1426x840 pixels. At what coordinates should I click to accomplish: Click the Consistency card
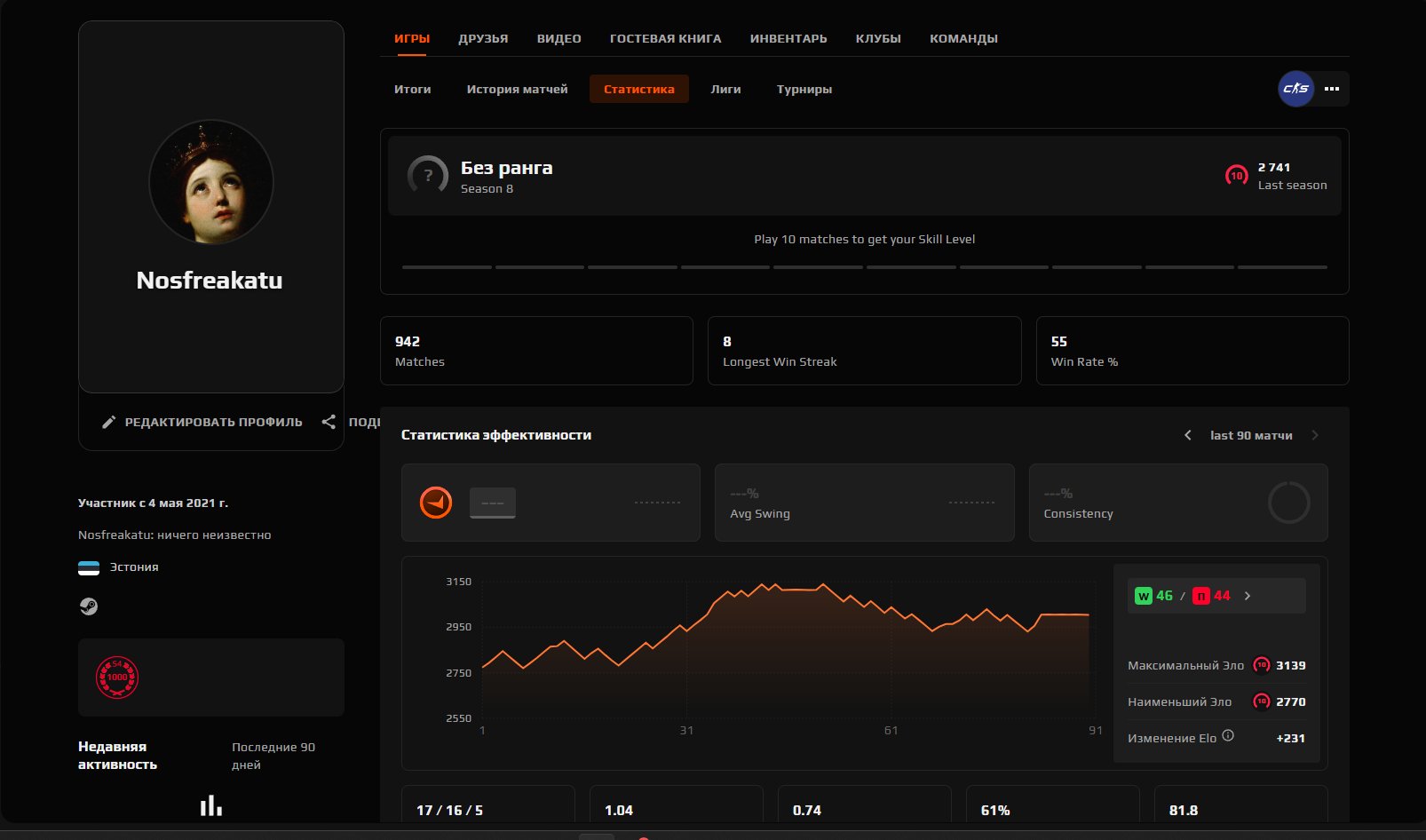(1178, 503)
